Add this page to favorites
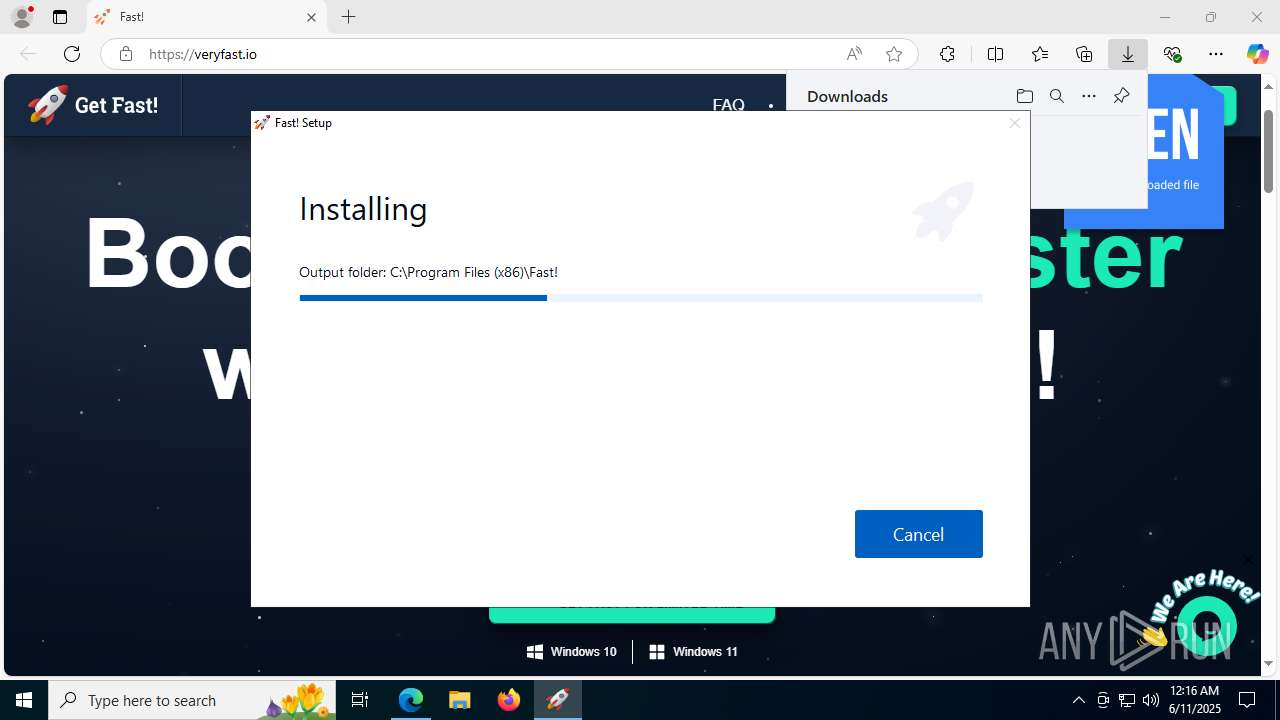Viewport: 1280px width, 720px height. [x=894, y=54]
